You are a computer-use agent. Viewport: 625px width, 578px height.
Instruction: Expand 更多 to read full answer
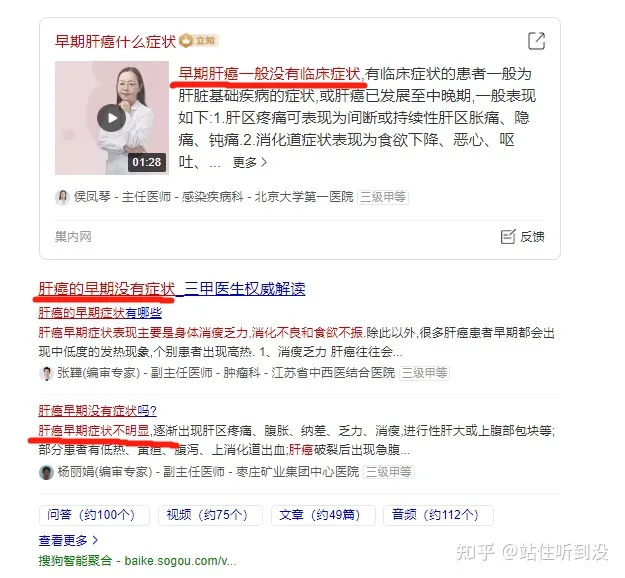click(x=250, y=162)
